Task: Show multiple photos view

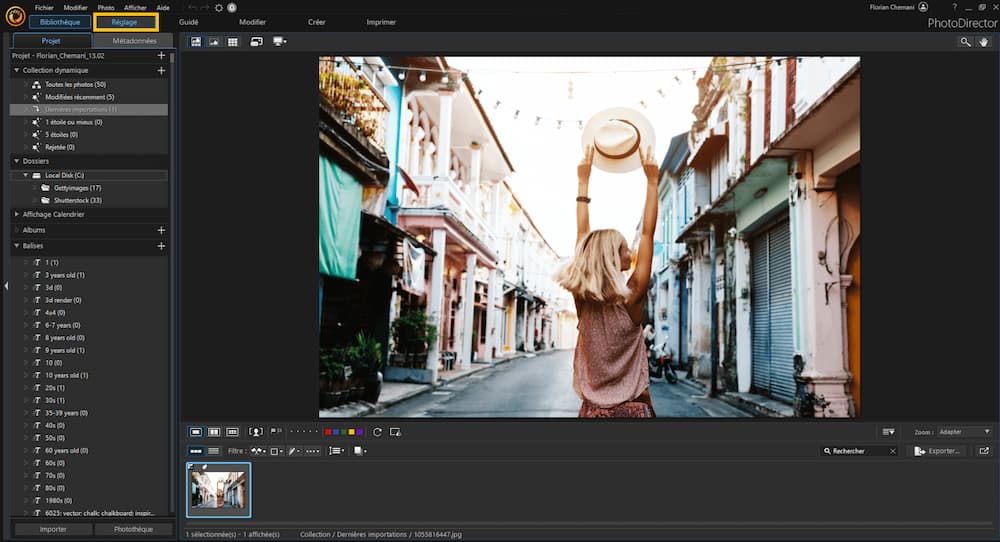Action: (x=232, y=432)
